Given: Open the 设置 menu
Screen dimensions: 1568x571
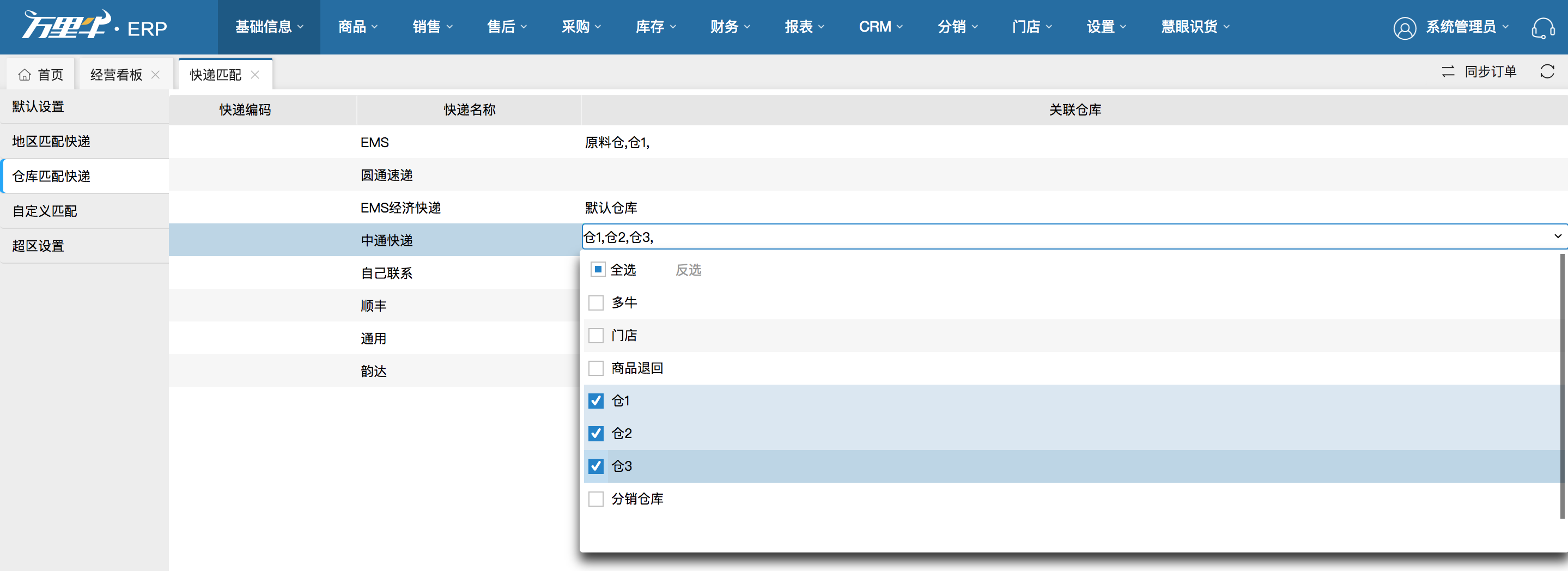Looking at the screenshot, I should coord(1106,27).
